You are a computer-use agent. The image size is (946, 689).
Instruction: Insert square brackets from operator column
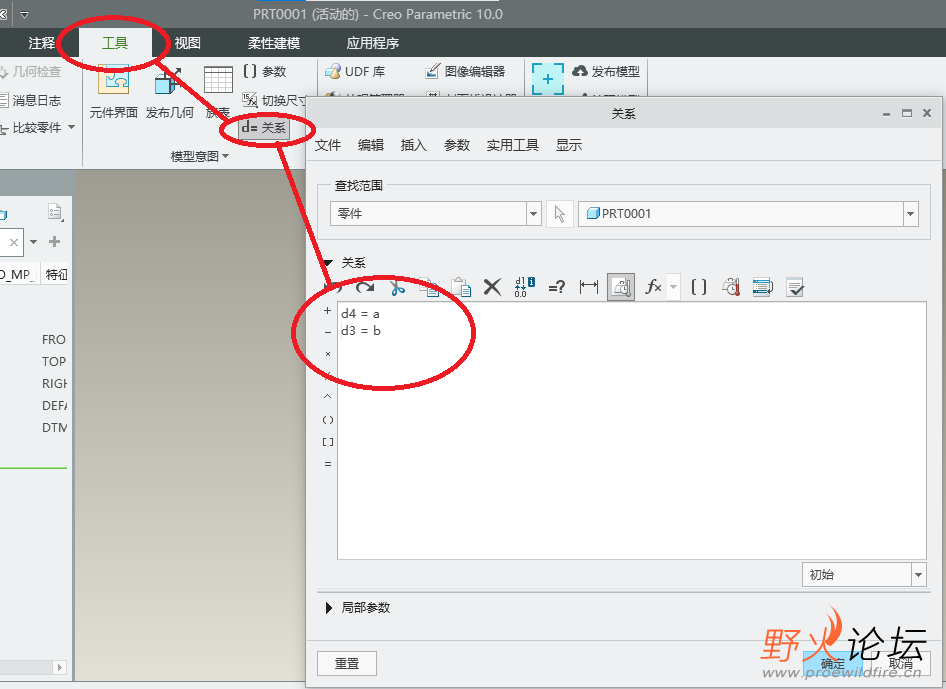pos(328,442)
